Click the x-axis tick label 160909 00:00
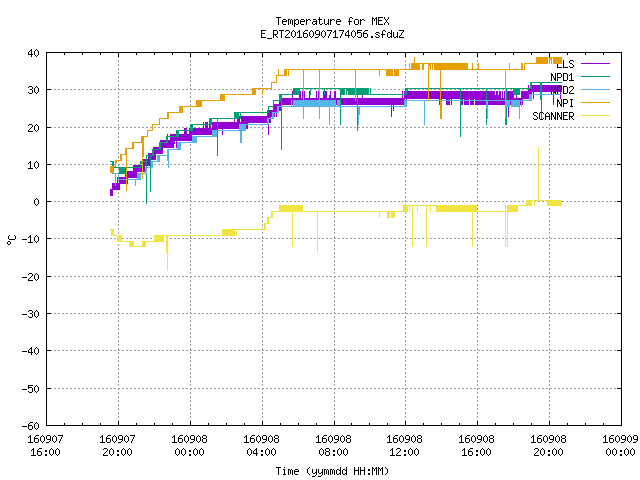The width and height of the screenshot is (640, 480). coord(620,446)
